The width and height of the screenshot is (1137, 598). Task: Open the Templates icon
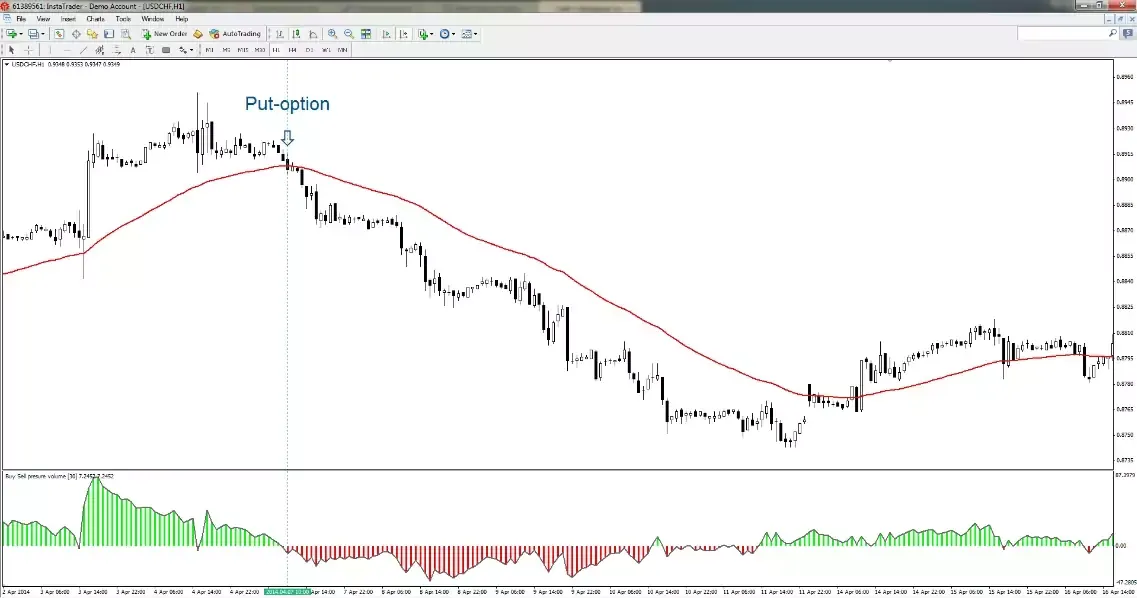tap(466, 34)
